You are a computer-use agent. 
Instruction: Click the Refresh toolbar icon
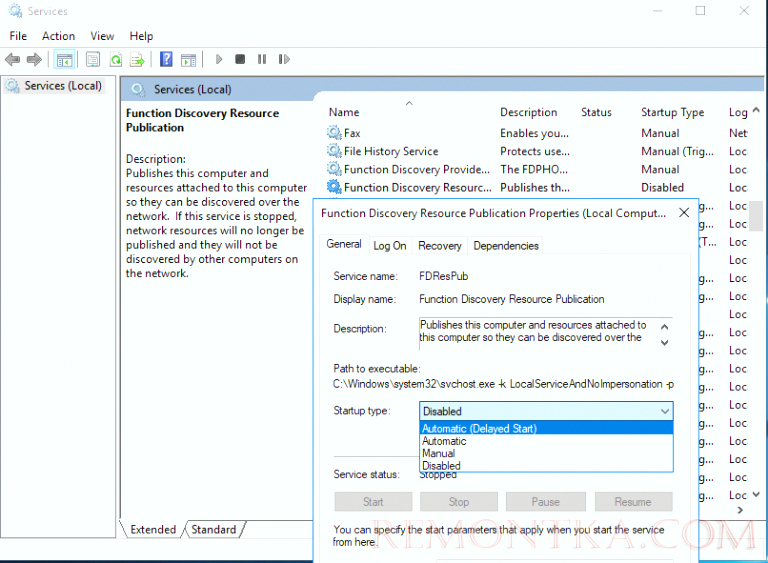(x=116, y=60)
